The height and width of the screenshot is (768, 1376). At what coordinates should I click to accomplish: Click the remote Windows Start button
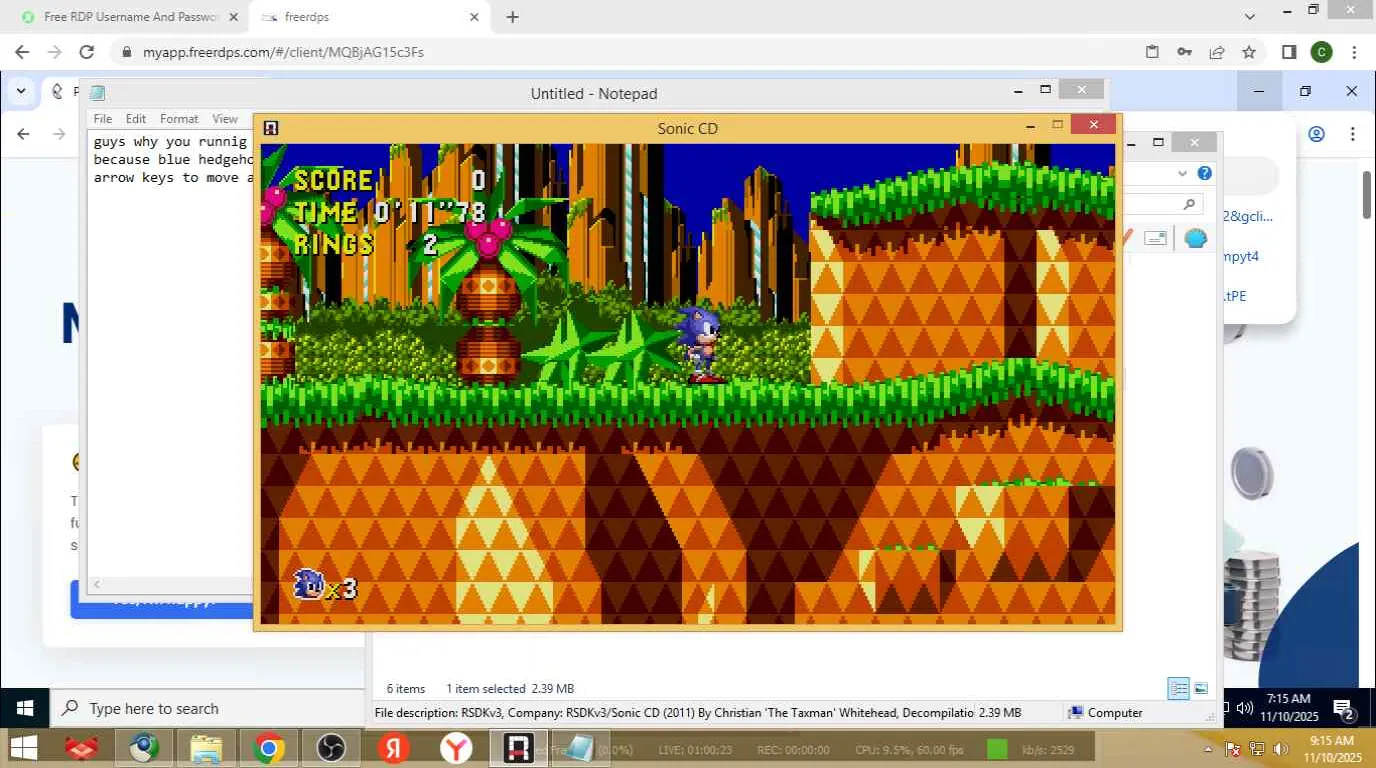click(x=25, y=709)
